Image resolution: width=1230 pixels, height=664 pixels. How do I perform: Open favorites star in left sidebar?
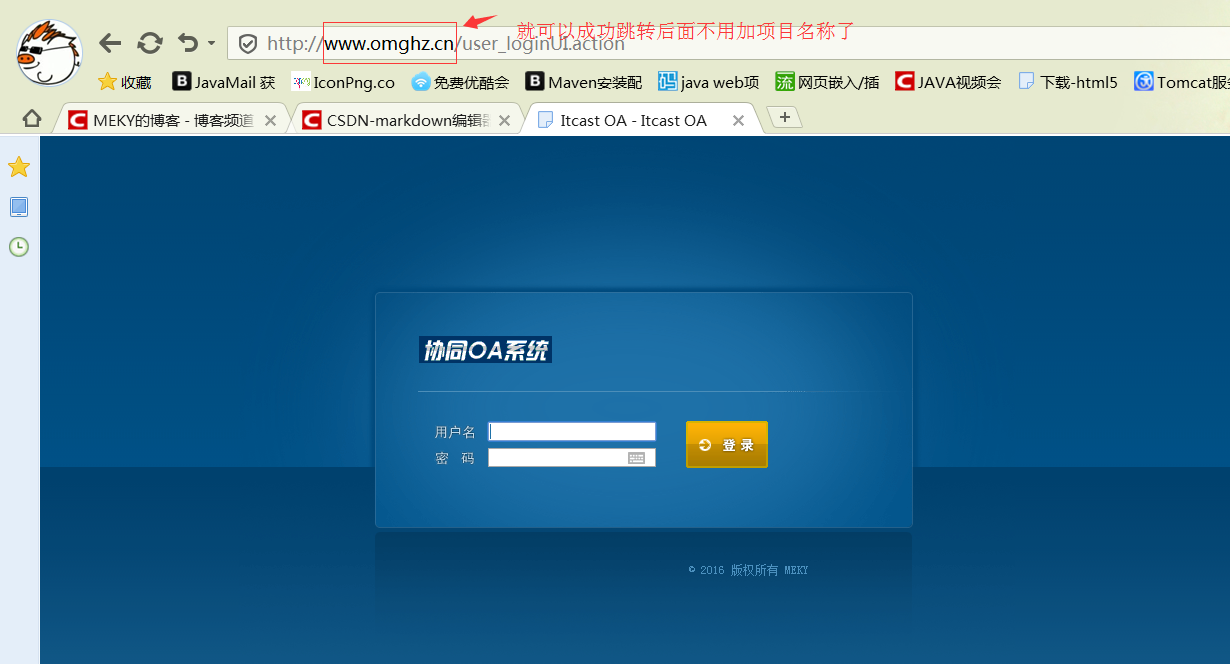tap(18, 167)
